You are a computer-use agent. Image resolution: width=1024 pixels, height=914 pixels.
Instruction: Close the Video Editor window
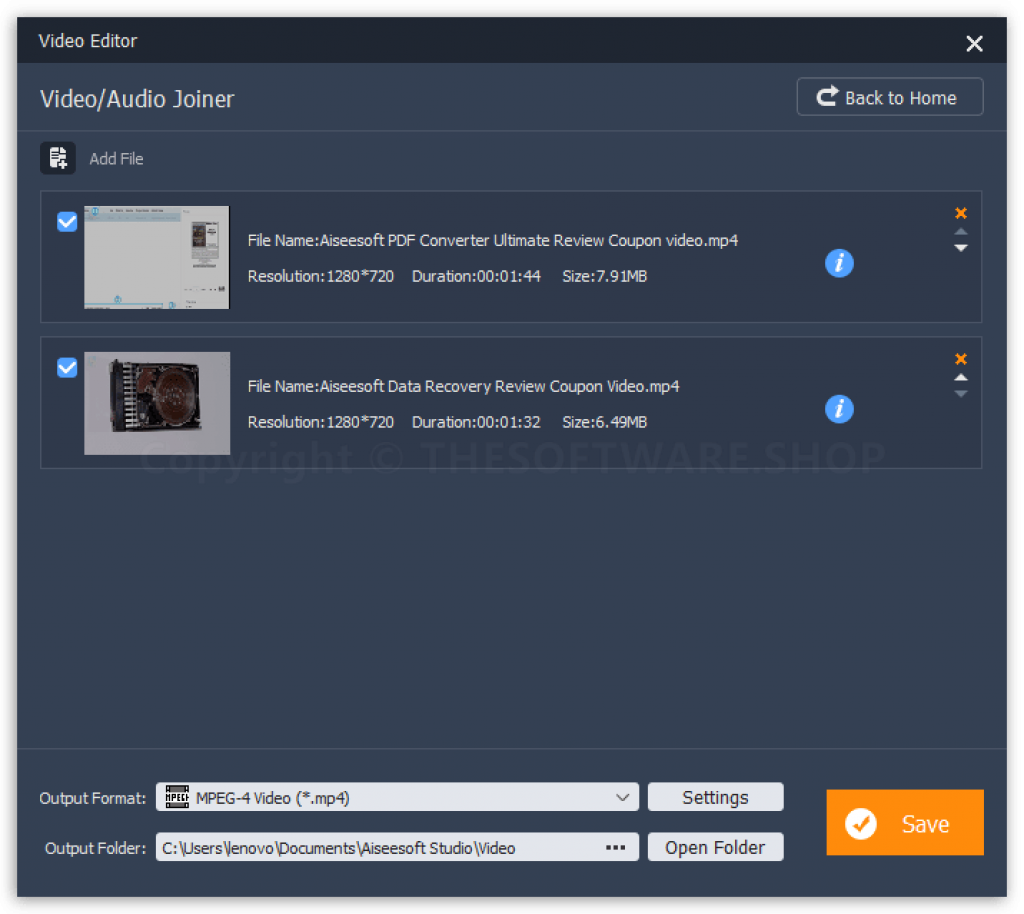click(974, 44)
